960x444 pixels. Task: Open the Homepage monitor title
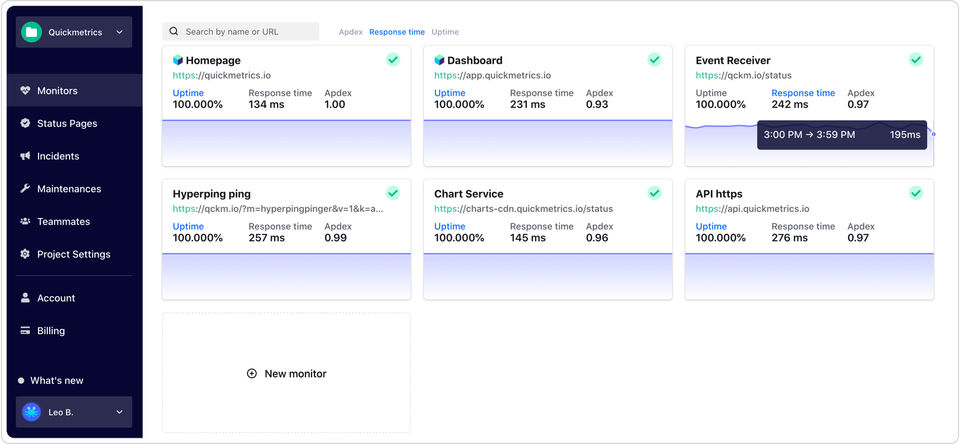pos(213,61)
